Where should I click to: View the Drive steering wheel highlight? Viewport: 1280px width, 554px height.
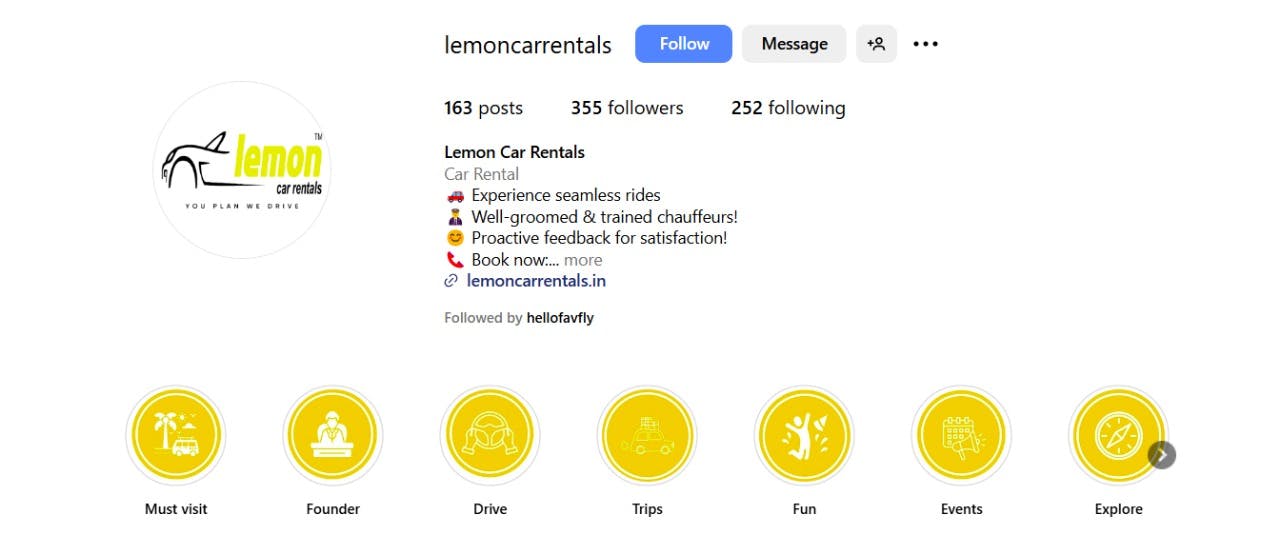coord(490,436)
